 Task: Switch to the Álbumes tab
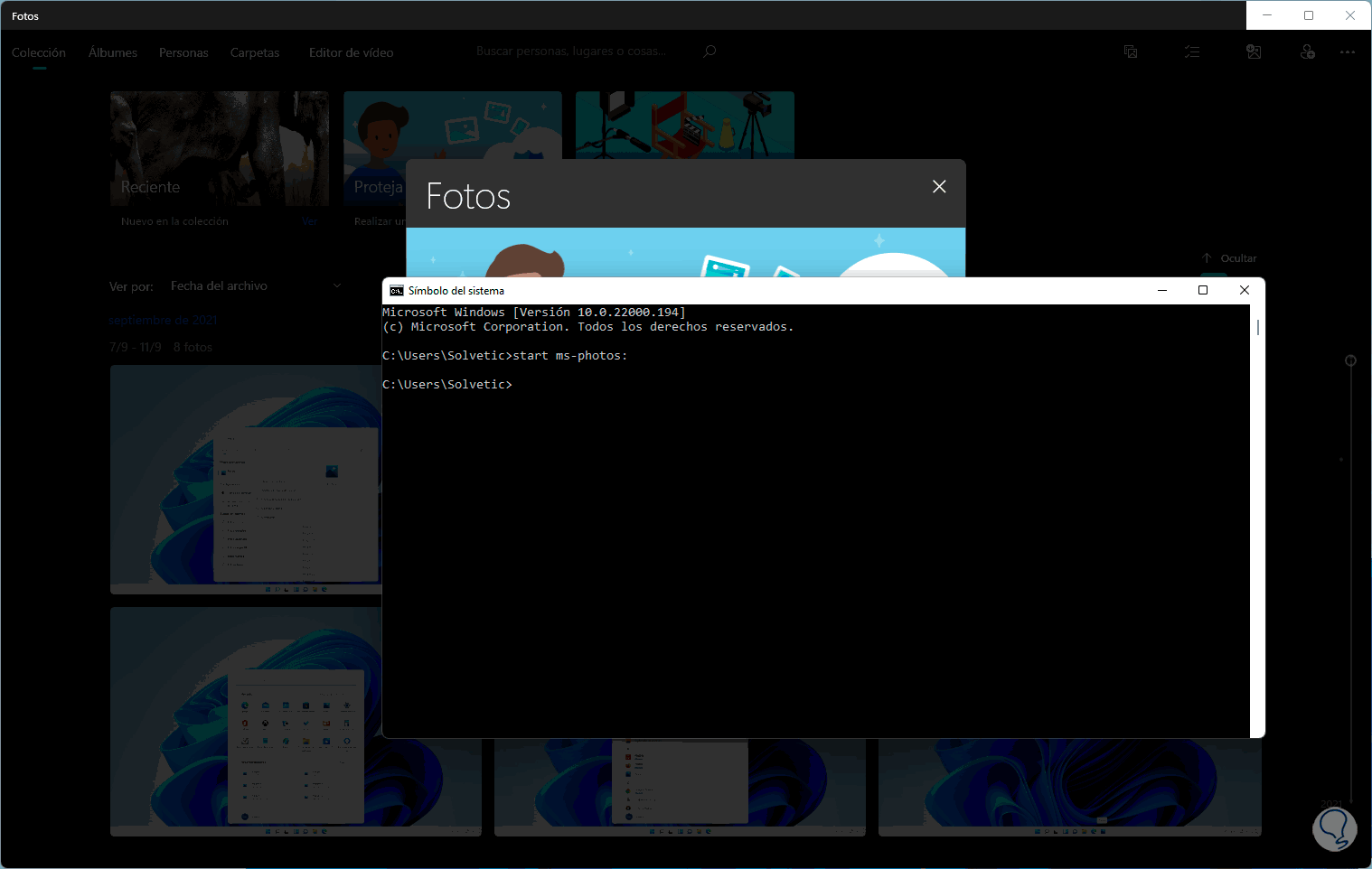coord(113,52)
